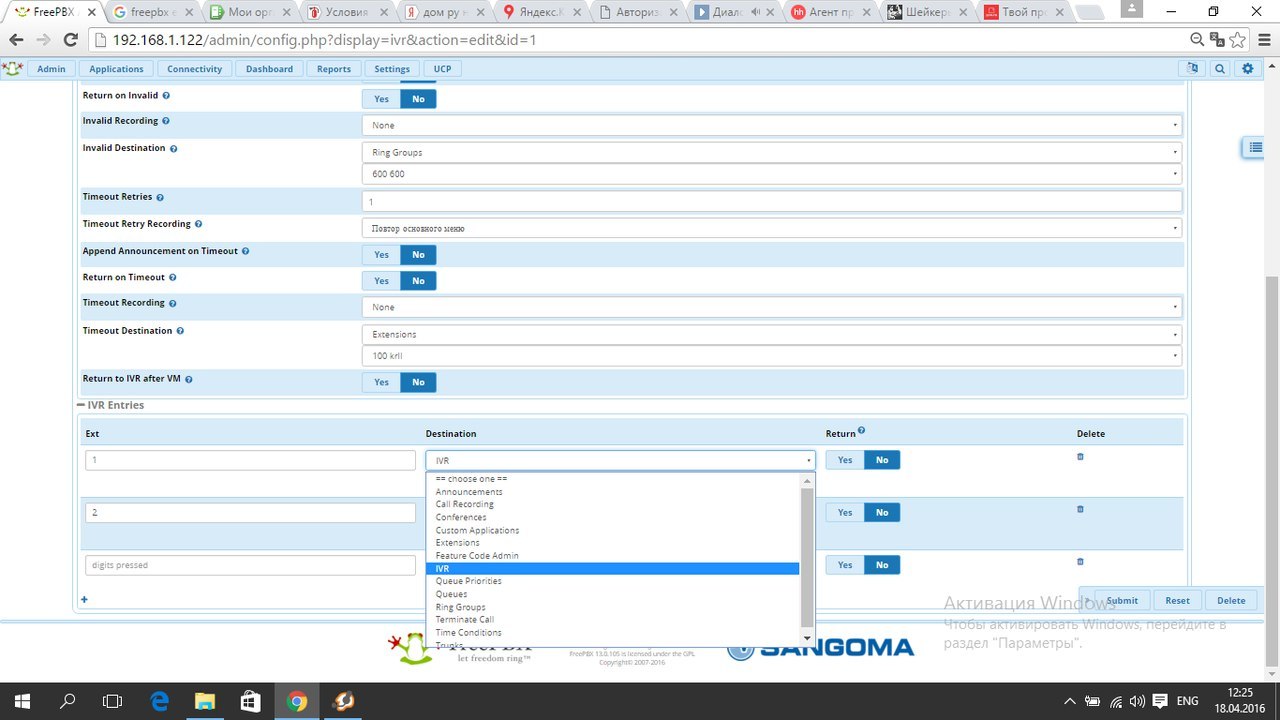The image size is (1280, 720).
Task: Set Return on Invalid to No
Action: 418,99
